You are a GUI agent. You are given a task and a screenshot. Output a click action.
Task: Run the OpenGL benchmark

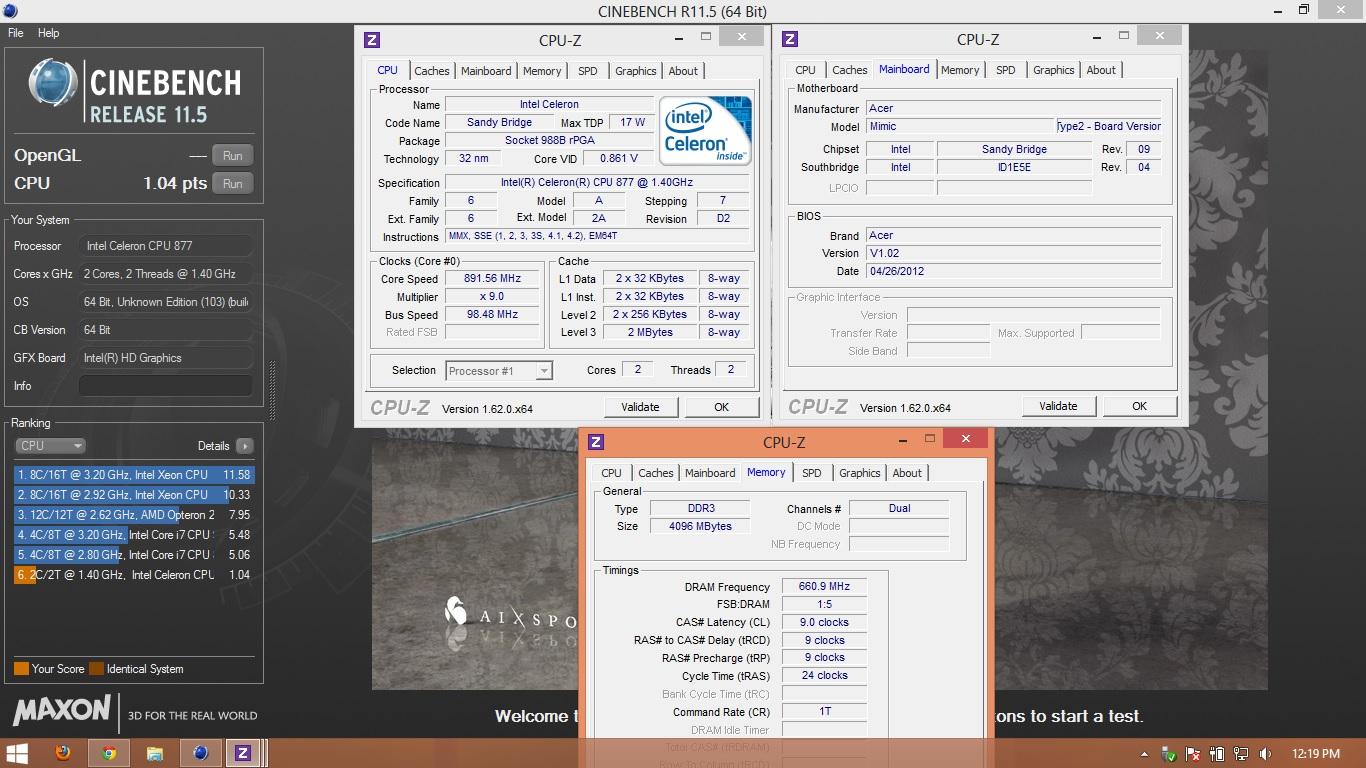tap(233, 156)
